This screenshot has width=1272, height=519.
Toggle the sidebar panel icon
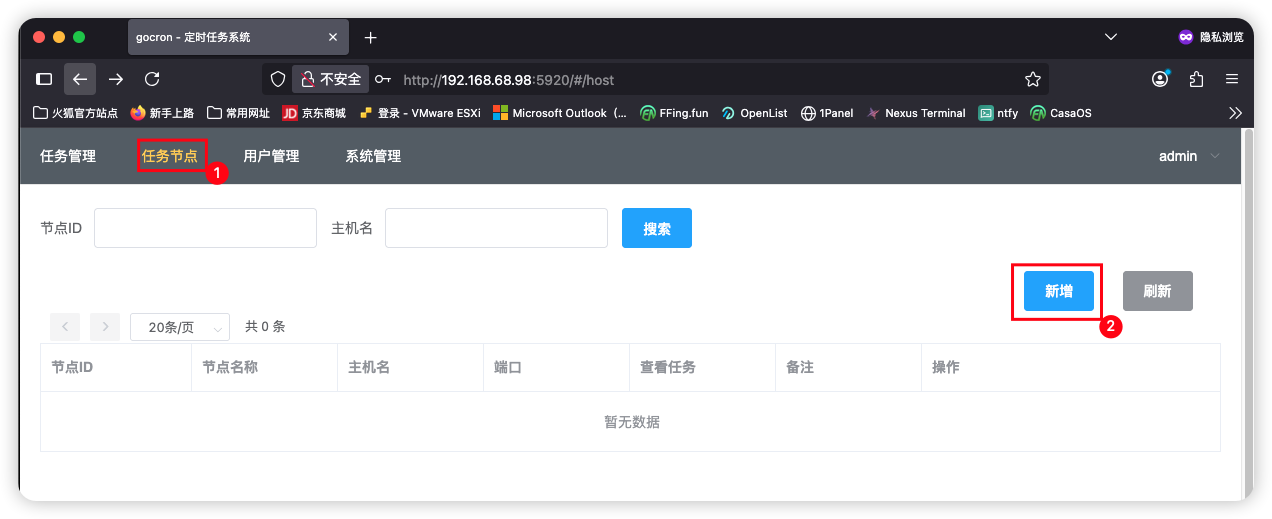point(44,79)
